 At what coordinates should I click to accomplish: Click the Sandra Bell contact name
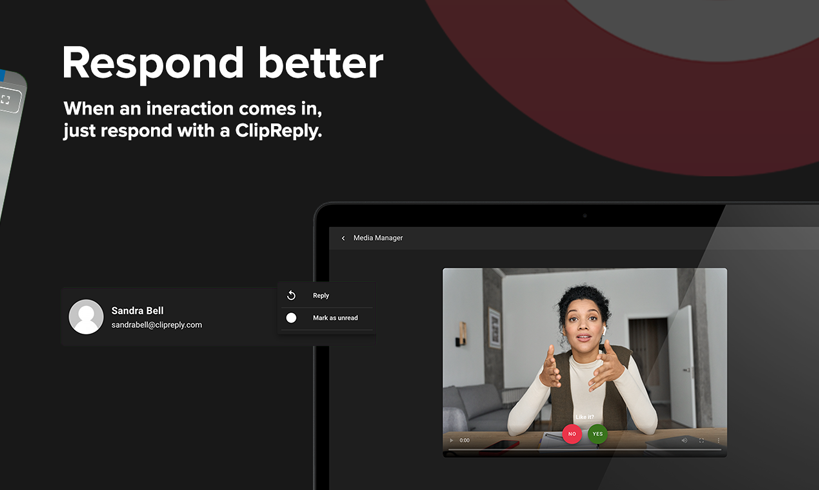[137, 310]
